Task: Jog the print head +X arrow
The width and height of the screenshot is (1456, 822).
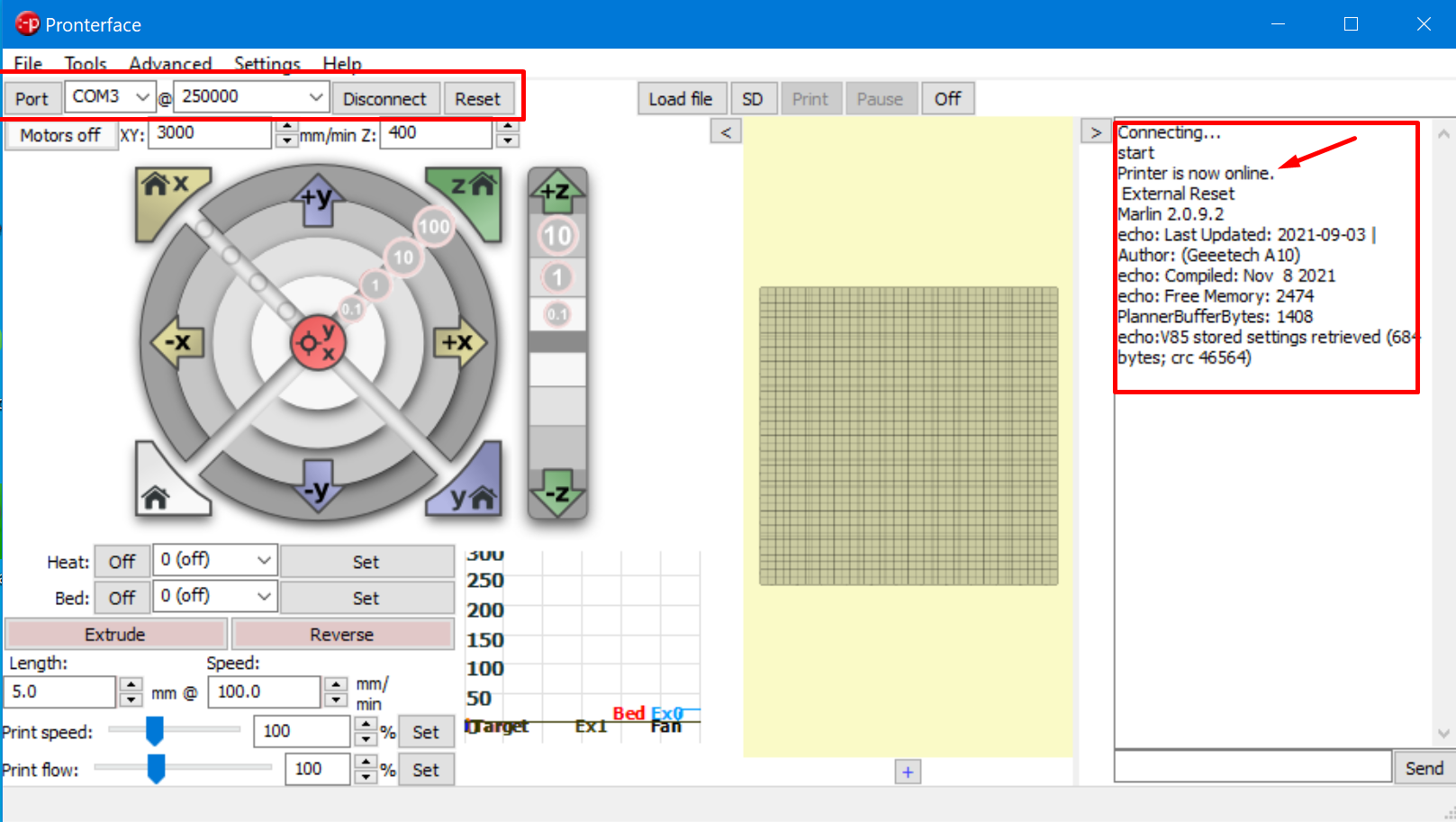Action: coord(458,342)
